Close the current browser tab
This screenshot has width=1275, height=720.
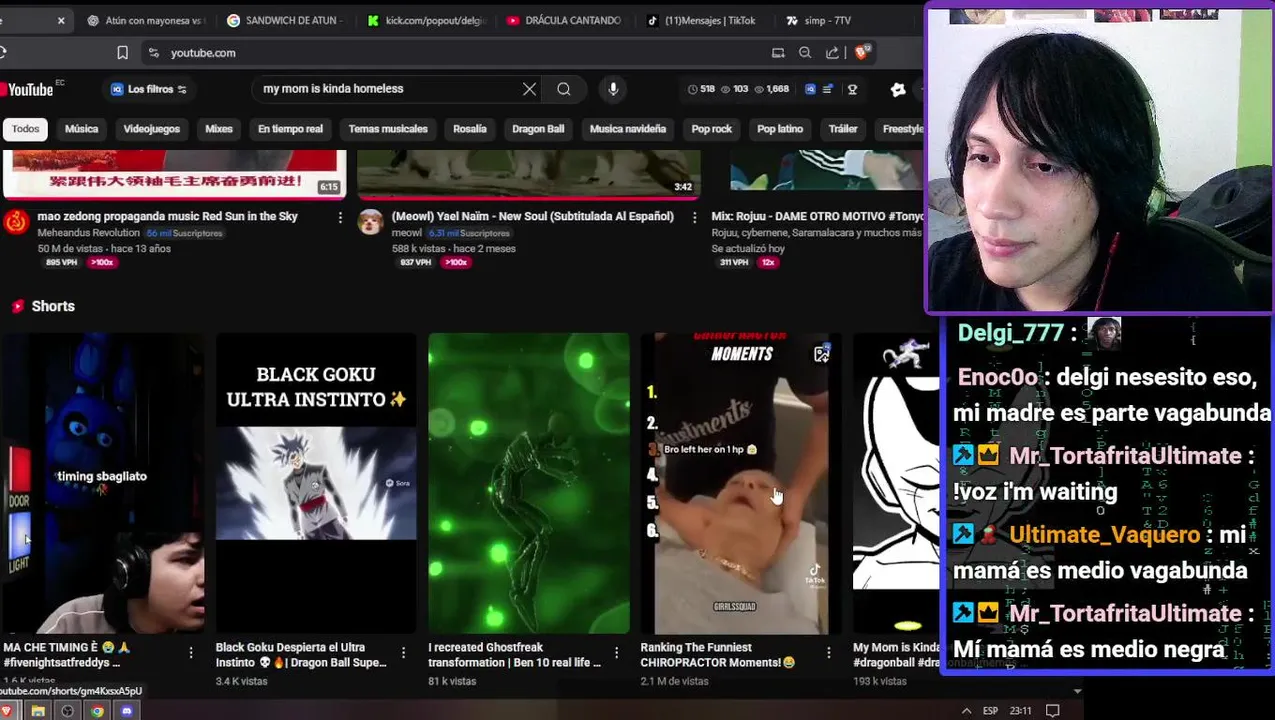61,20
